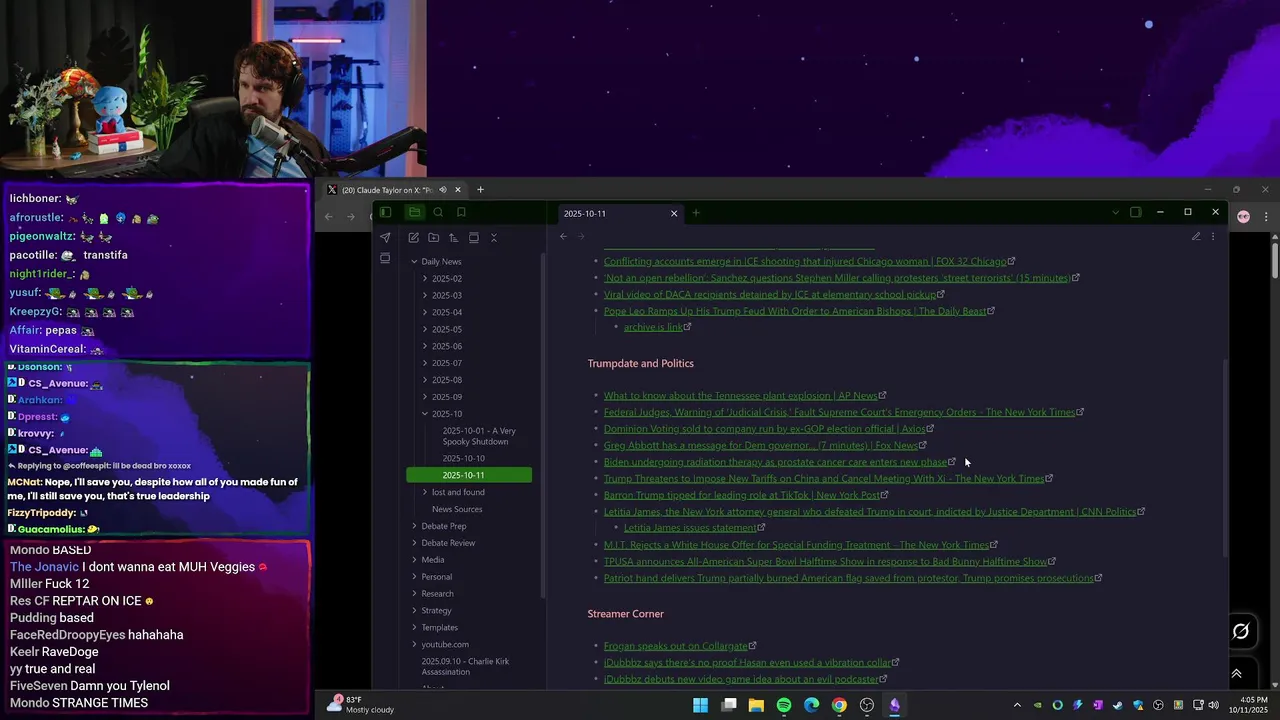The image size is (1280, 720).
Task: Collapse all folders icon in file explorer
Action: tap(493, 238)
